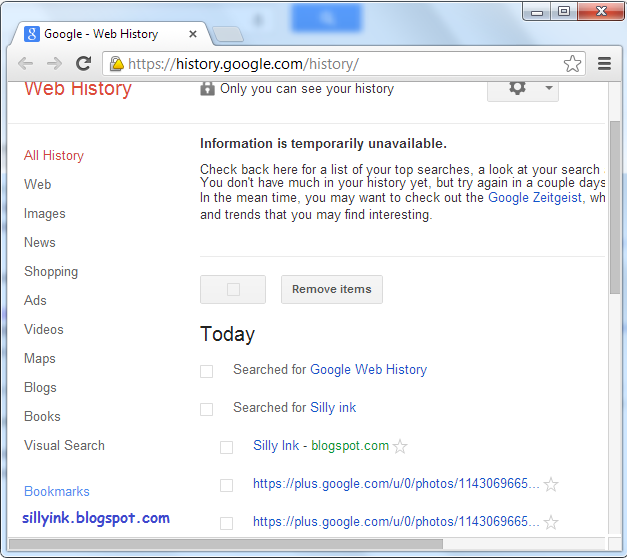Open a new tab with the blank tab button
Image resolution: width=627 pixels, height=558 pixels.
click(228, 34)
